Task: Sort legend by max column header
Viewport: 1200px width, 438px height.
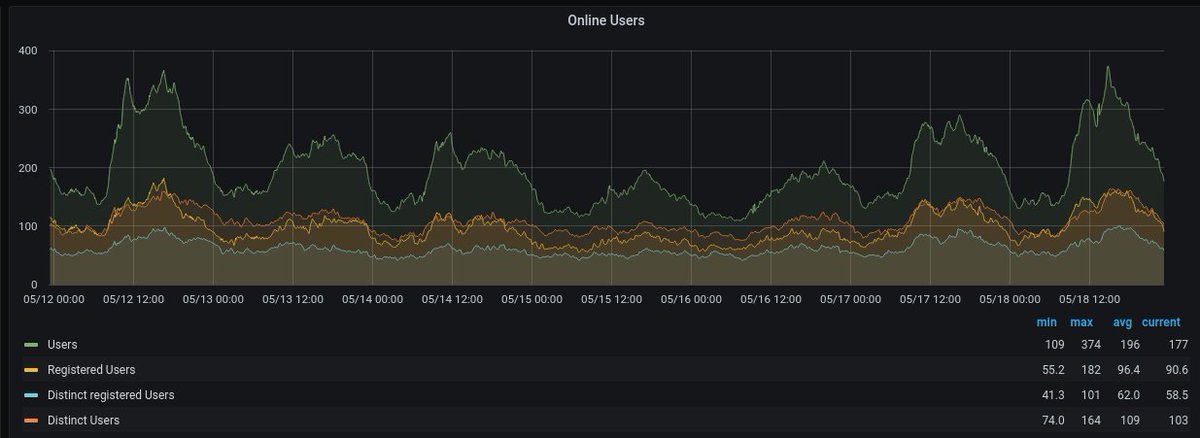Action: coord(1081,322)
